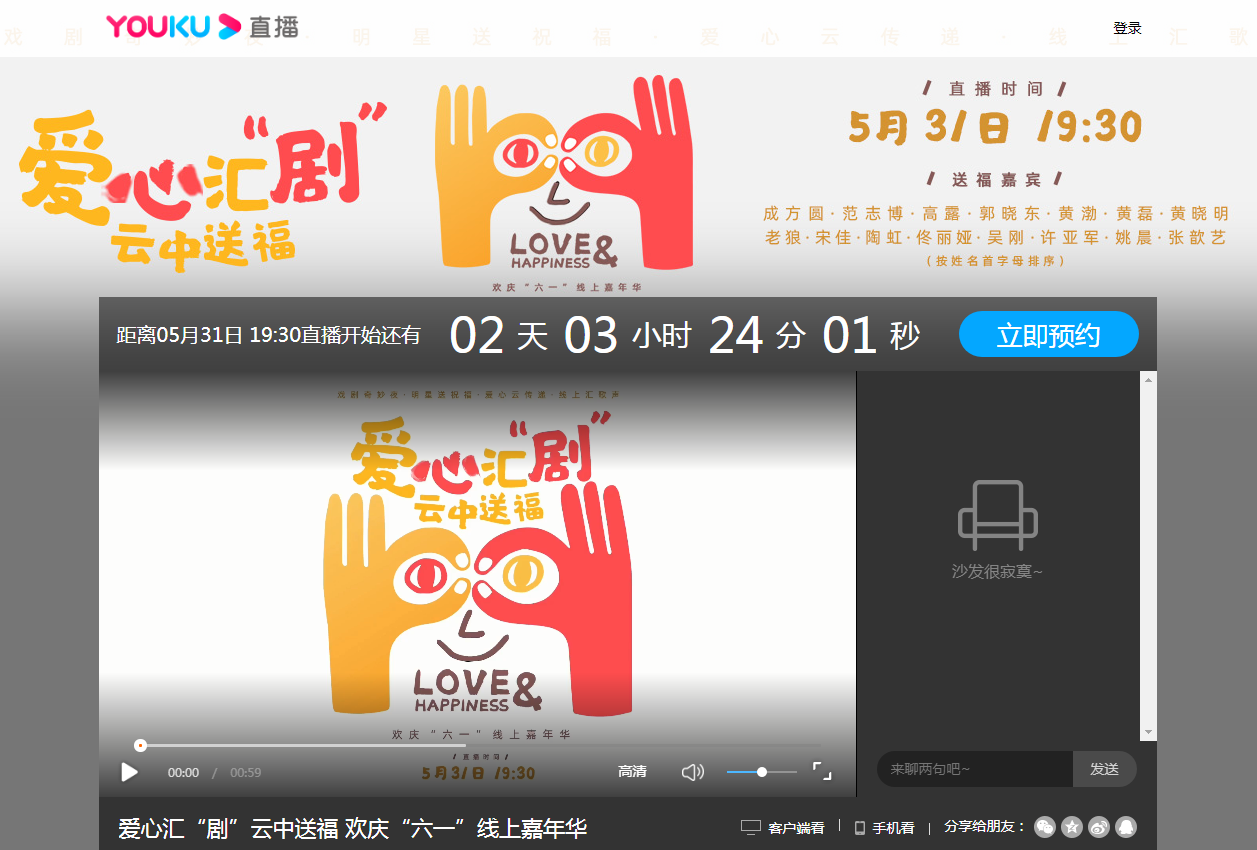Click the 爱心汇“剧”云中送福 video title below player

(x=352, y=828)
